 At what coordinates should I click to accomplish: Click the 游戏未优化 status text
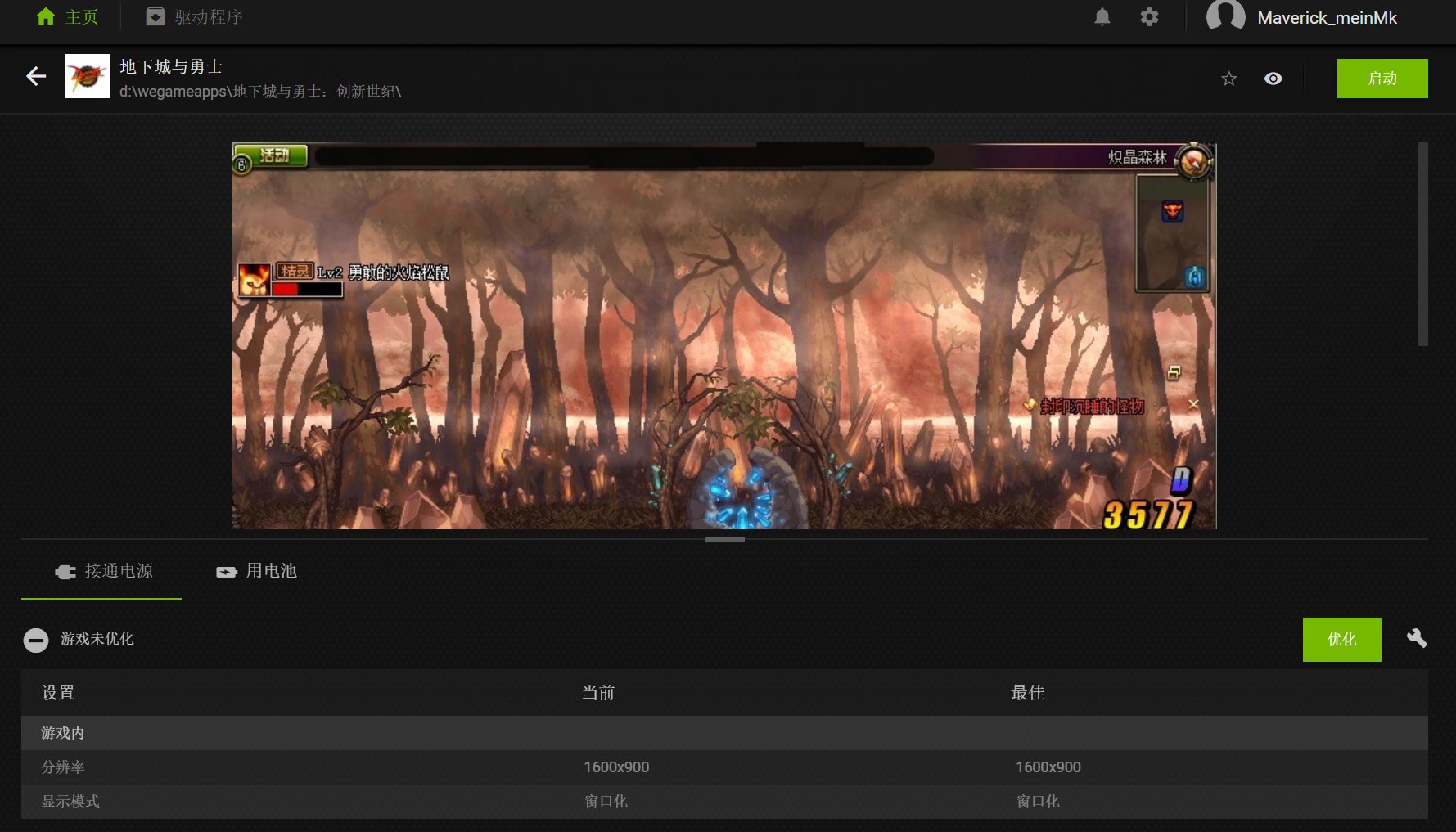pyautogui.click(x=97, y=639)
